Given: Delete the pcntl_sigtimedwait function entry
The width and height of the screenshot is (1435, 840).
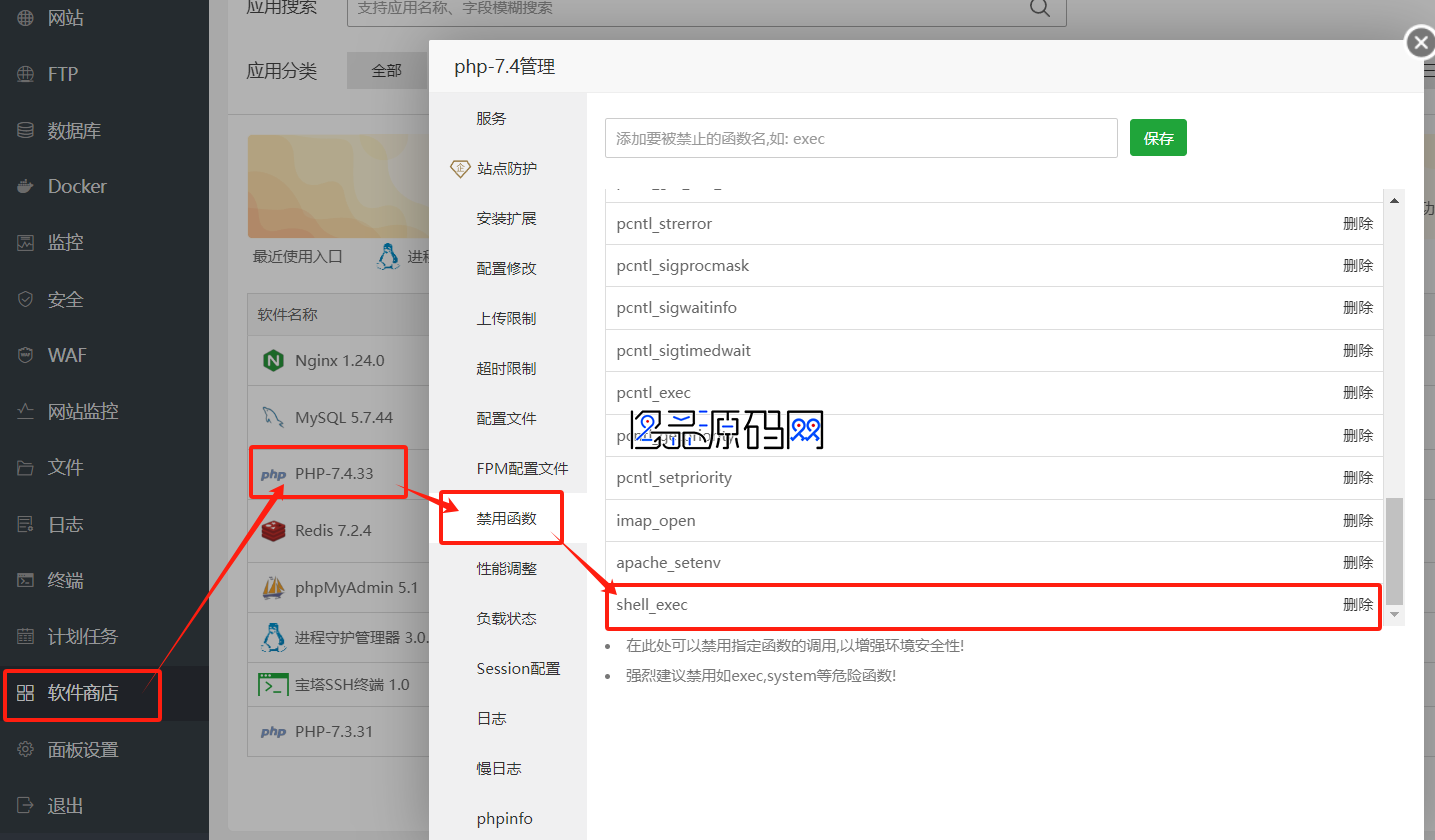Looking at the screenshot, I should 1358,351.
